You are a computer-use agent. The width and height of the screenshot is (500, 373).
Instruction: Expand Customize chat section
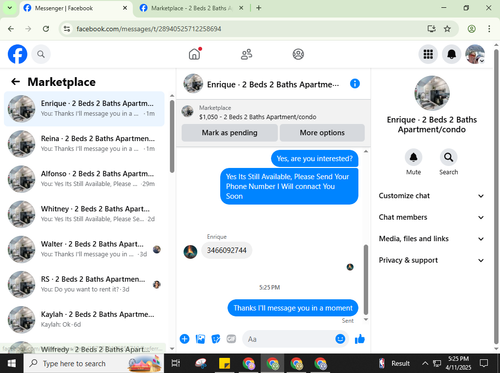coord(431,196)
